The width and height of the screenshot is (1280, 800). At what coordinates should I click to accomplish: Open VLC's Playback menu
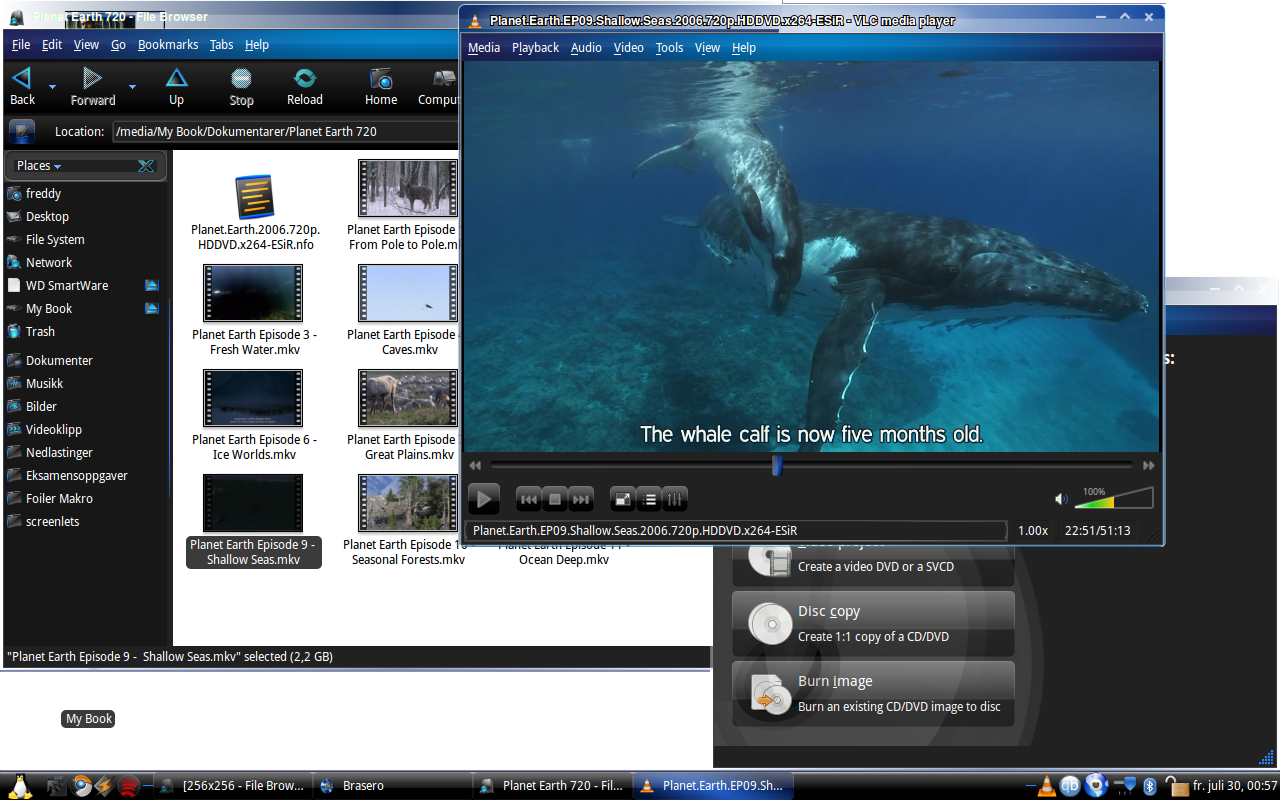(536, 48)
